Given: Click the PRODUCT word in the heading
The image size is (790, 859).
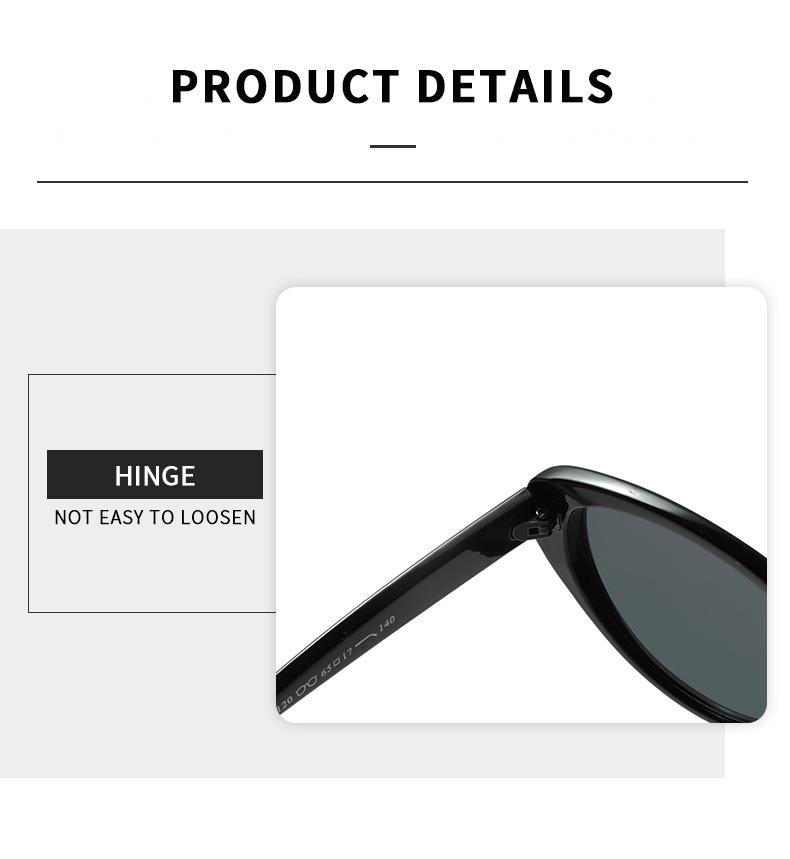Looking at the screenshot, I should pos(284,86).
